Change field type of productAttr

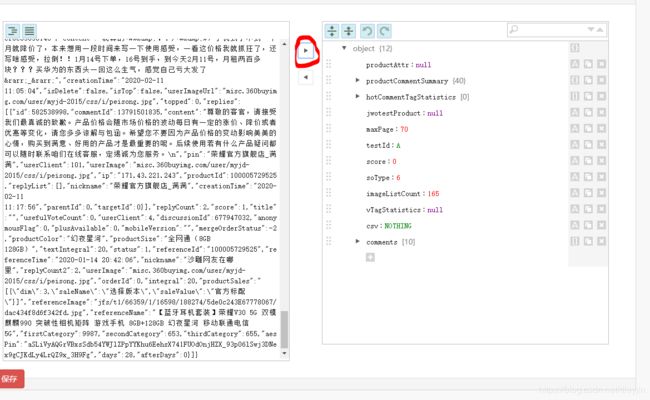coord(575,64)
